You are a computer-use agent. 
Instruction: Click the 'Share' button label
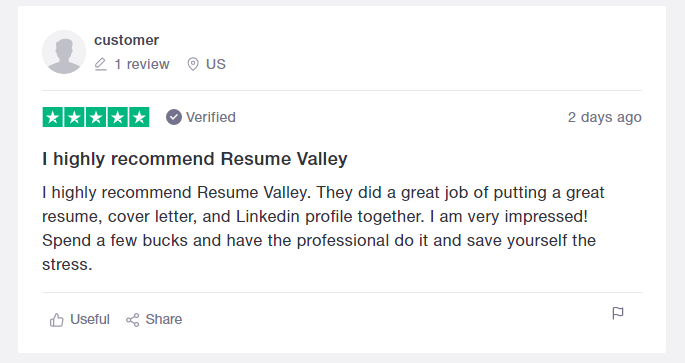[x=164, y=319]
